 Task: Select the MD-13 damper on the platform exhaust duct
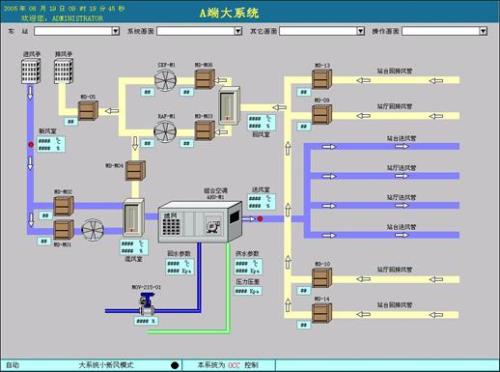coord(322,79)
